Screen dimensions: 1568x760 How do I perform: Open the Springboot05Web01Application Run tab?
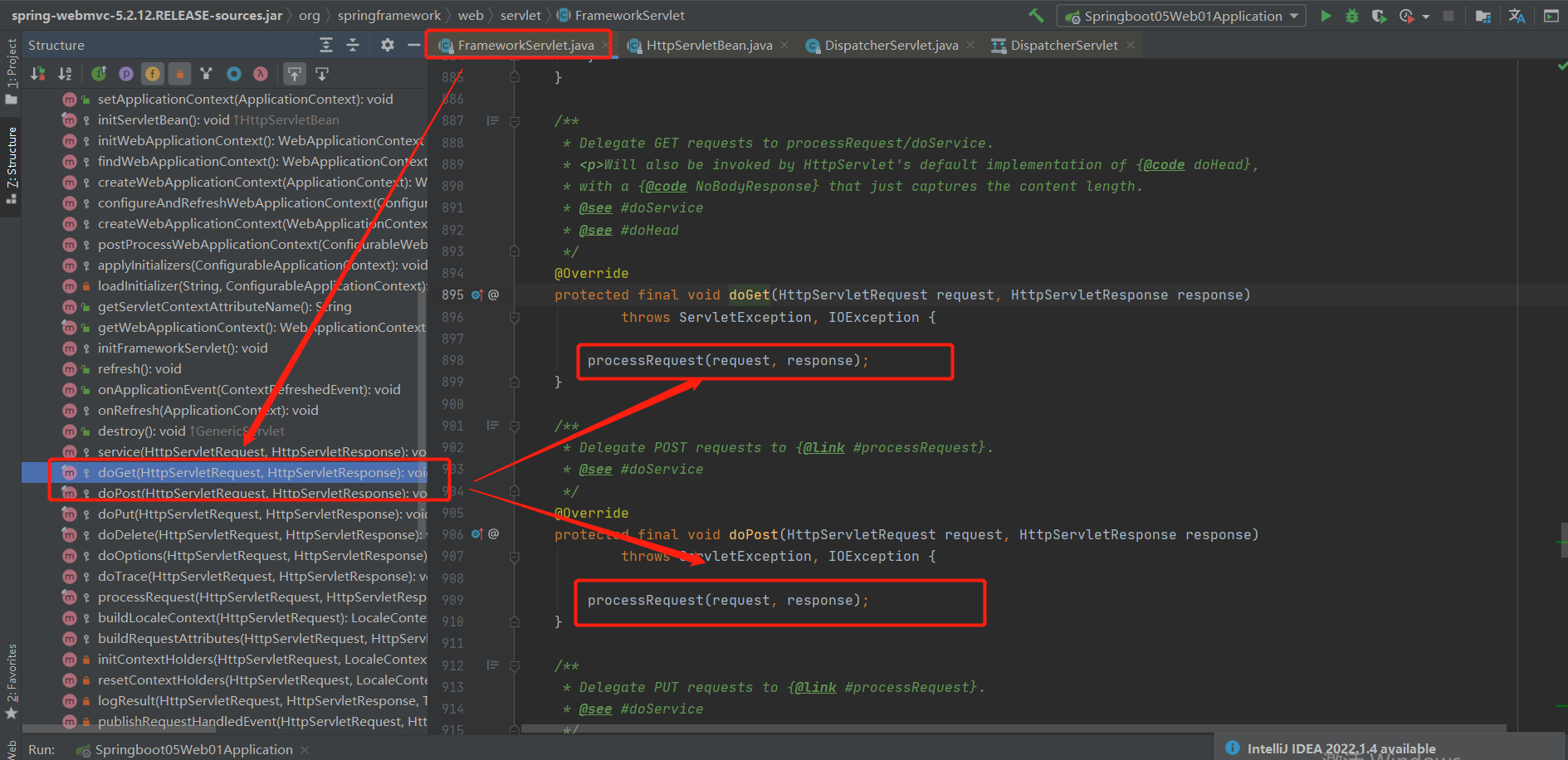(193, 749)
